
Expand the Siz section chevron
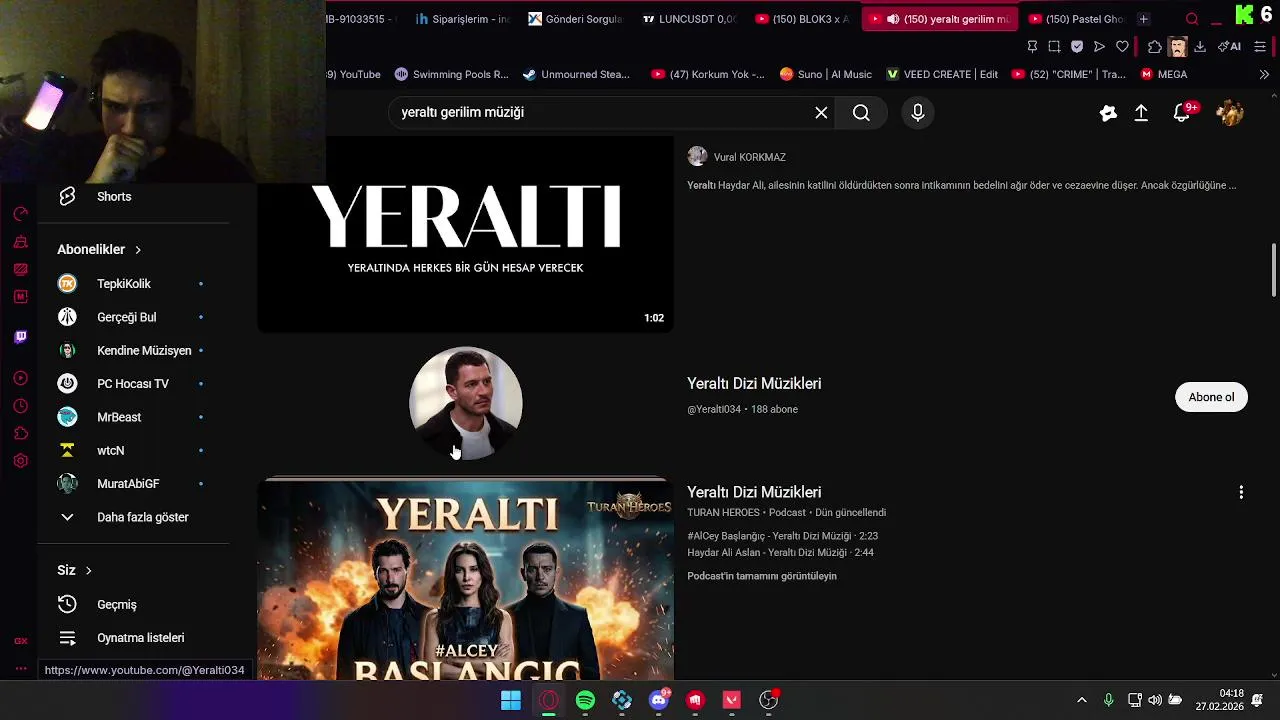pyautogui.click(x=88, y=571)
